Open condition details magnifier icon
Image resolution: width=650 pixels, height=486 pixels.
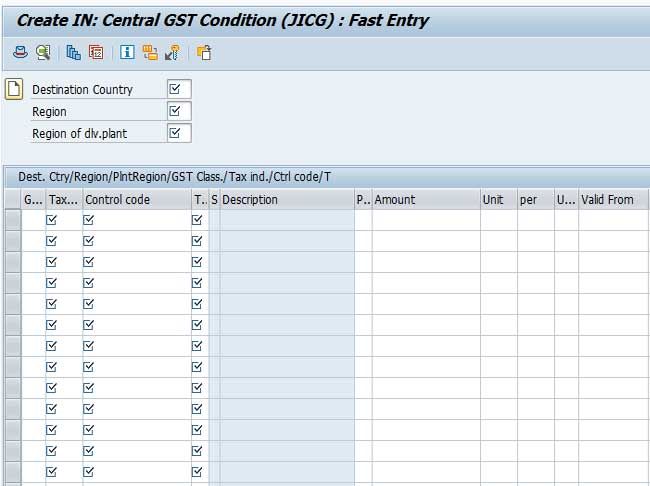43,53
